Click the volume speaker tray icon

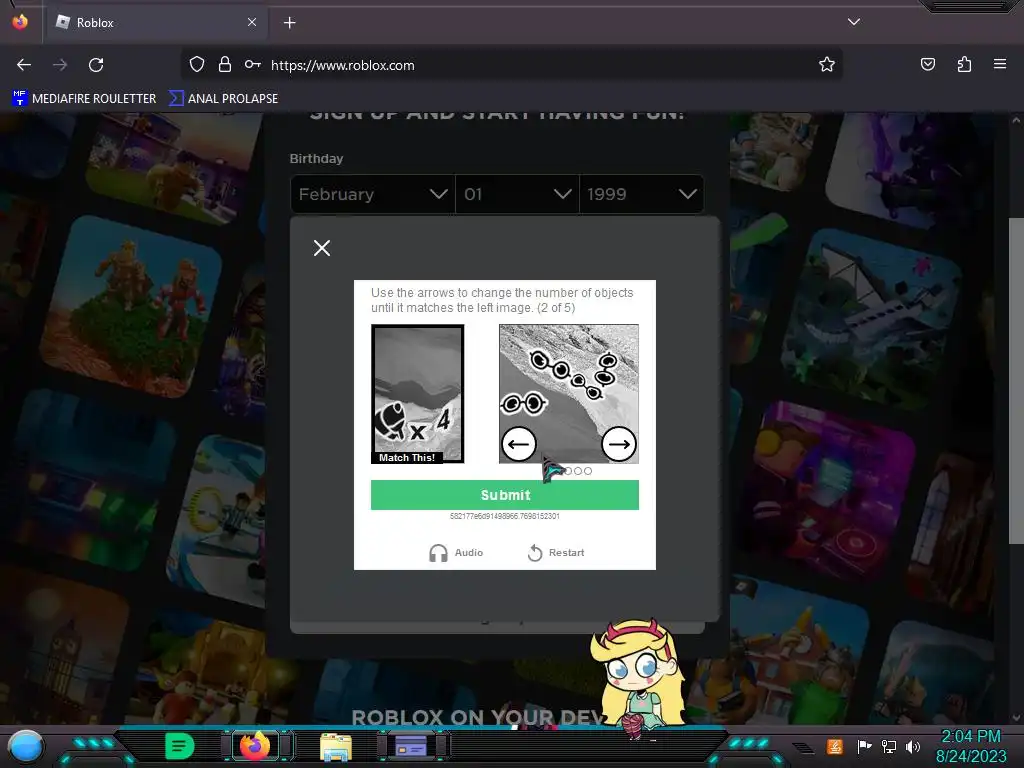click(x=913, y=746)
